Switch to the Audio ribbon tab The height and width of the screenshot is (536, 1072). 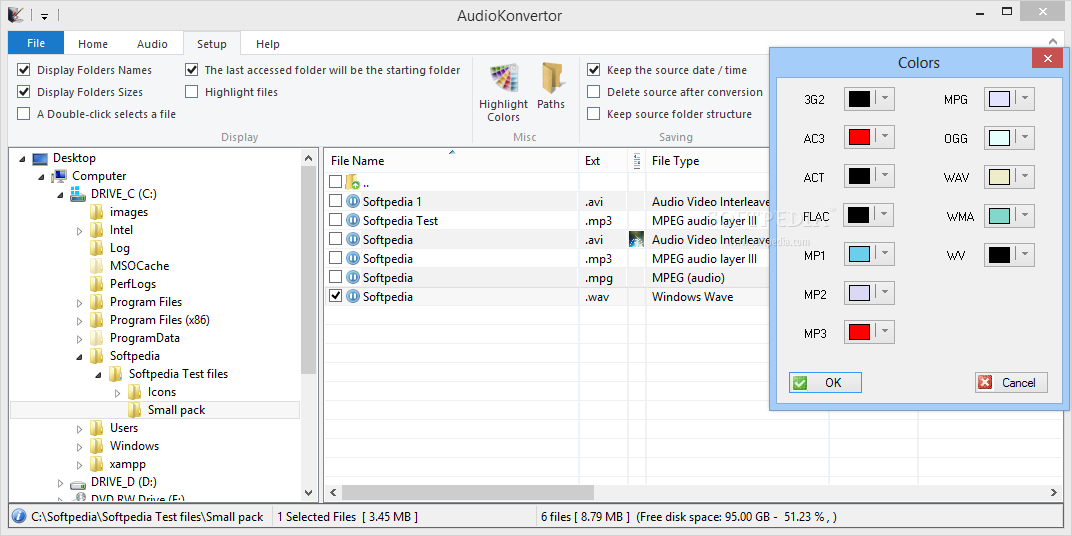[x=152, y=44]
